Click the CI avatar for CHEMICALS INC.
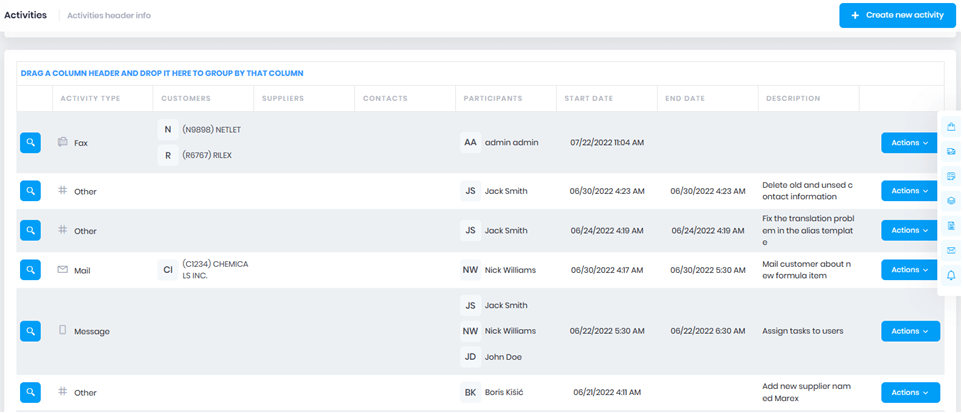Image resolution: width=963 pixels, height=413 pixels. click(168, 270)
